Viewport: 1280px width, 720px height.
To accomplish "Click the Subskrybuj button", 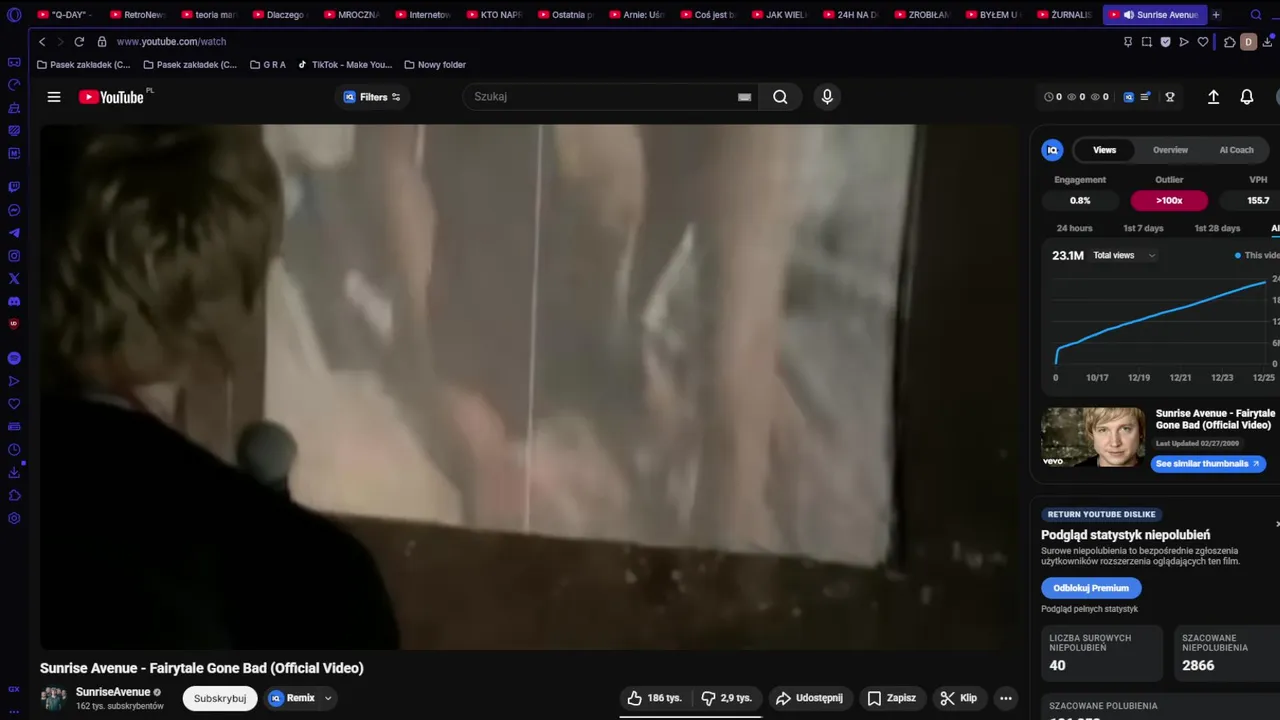I will [x=220, y=698].
